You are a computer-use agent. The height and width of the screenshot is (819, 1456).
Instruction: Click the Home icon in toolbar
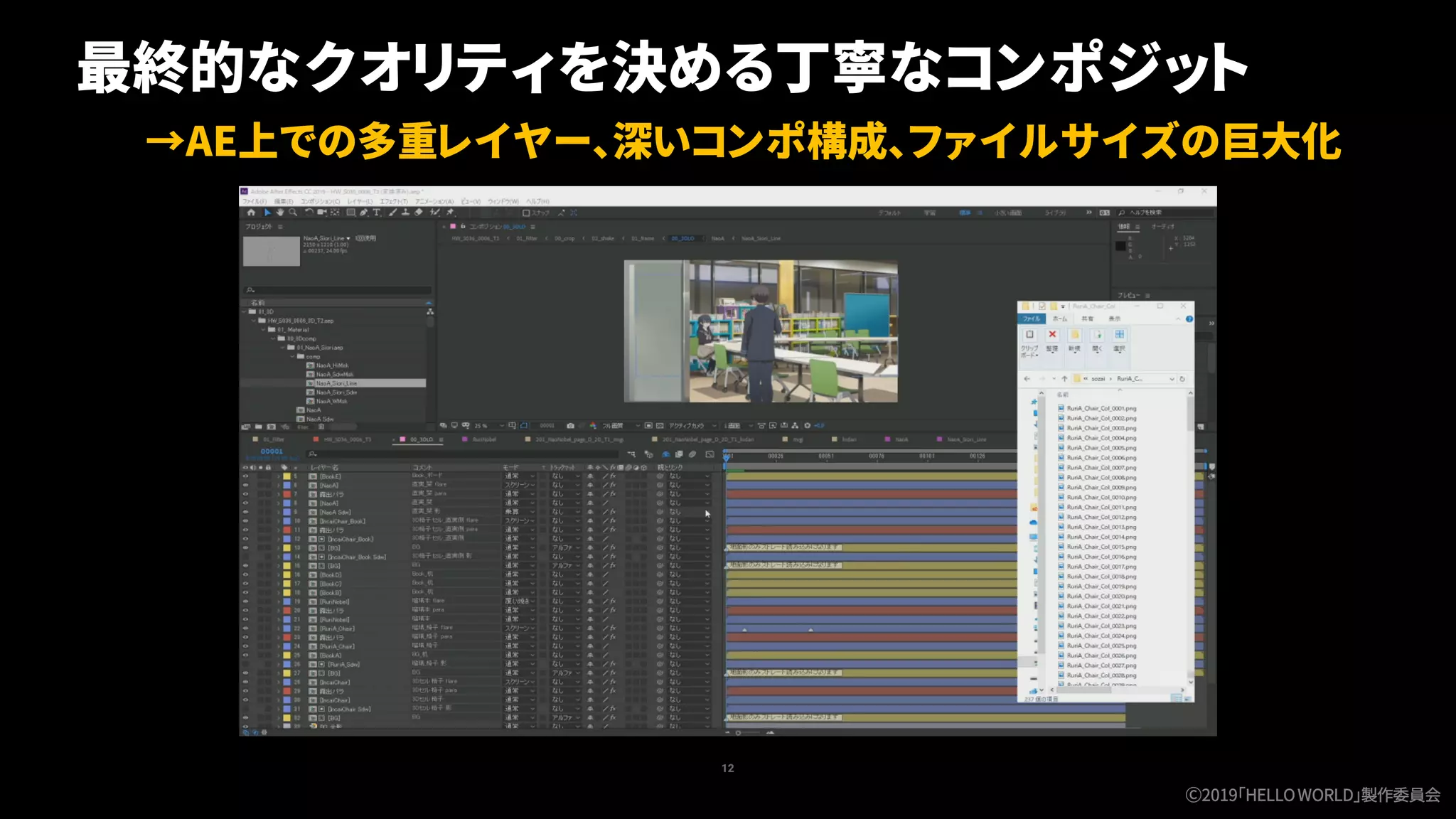pos(251,213)
